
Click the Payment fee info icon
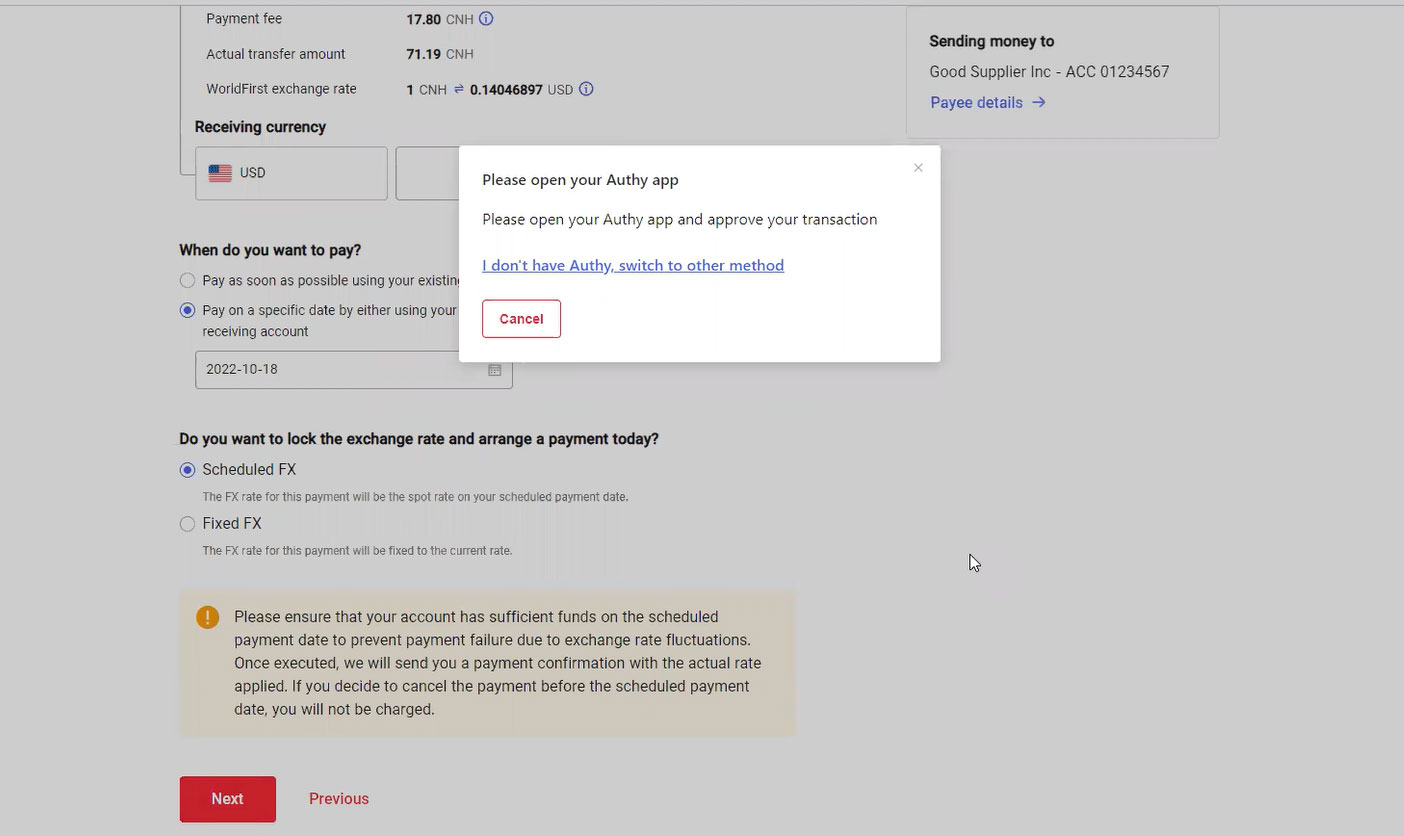(486, 19)
